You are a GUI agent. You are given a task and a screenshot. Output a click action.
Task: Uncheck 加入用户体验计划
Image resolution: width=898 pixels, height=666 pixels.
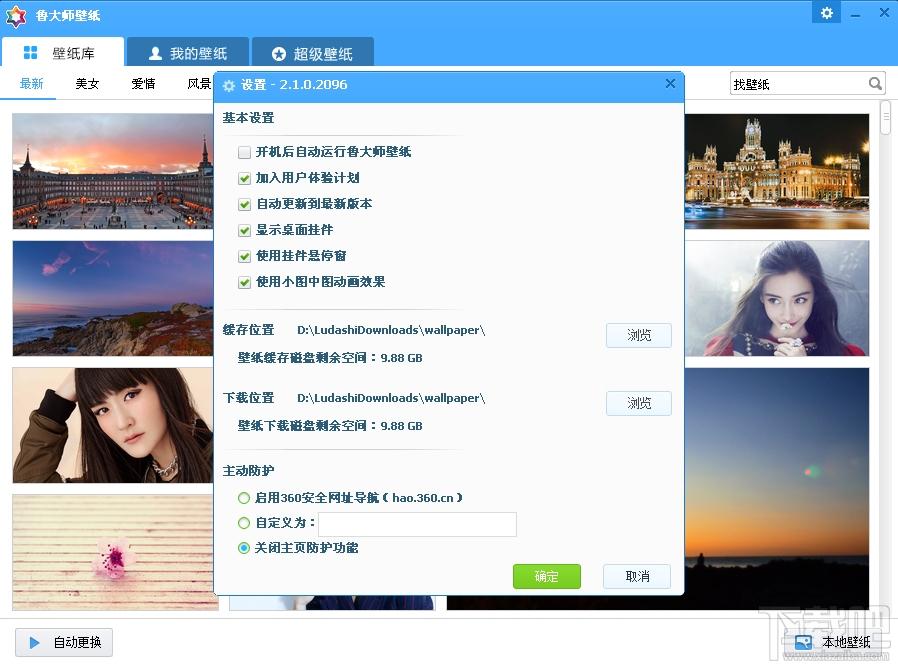[245, 178]
